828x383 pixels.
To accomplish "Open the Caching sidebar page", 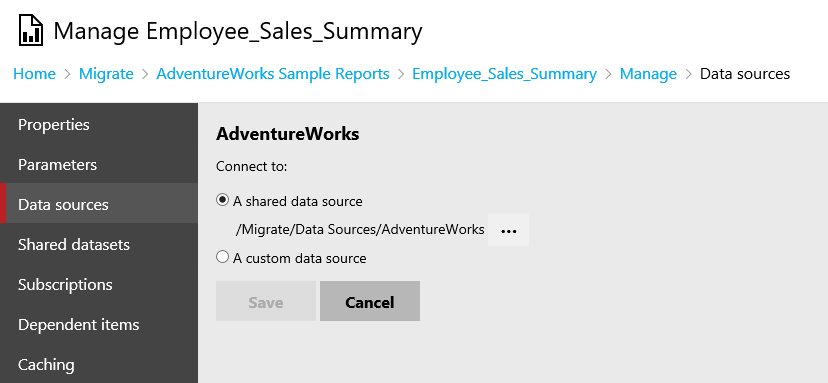I will click(99, 365).
